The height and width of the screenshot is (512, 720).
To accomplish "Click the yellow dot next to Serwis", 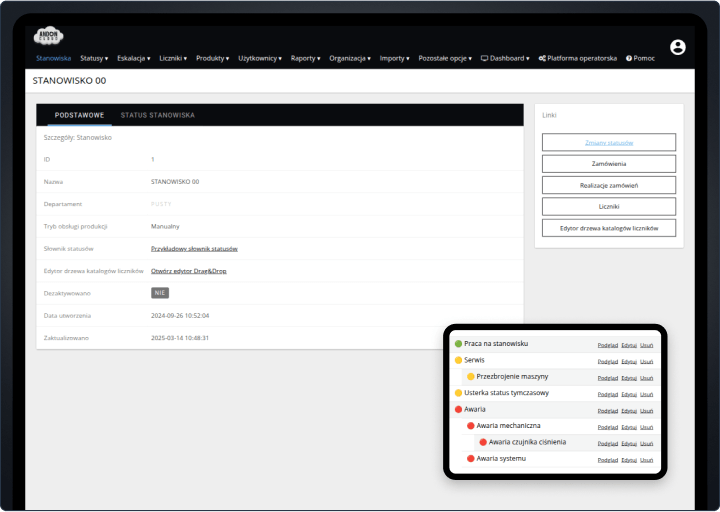I will tap(458, 360).
